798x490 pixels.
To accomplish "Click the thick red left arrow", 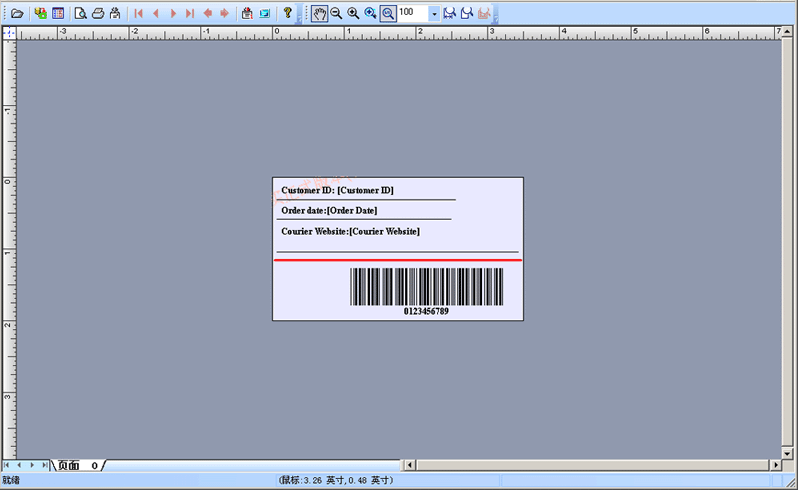I will click(208, 13).
